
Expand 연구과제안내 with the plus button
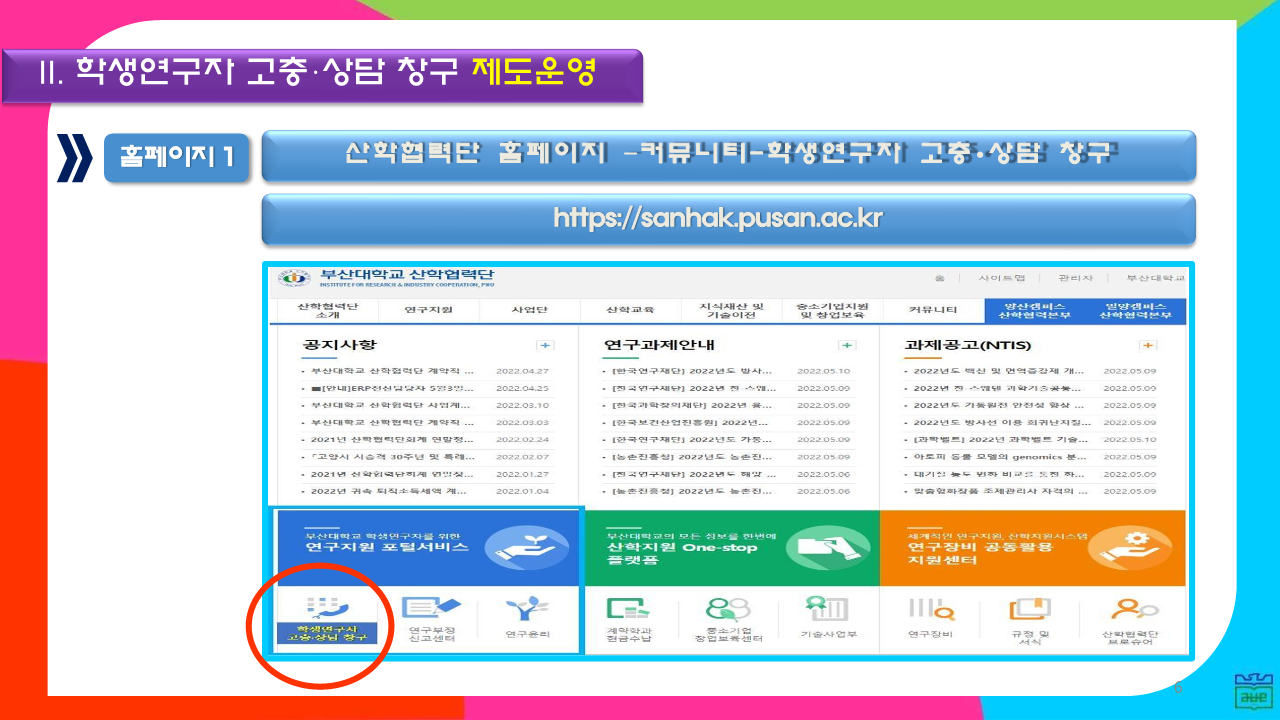point(847,345)
